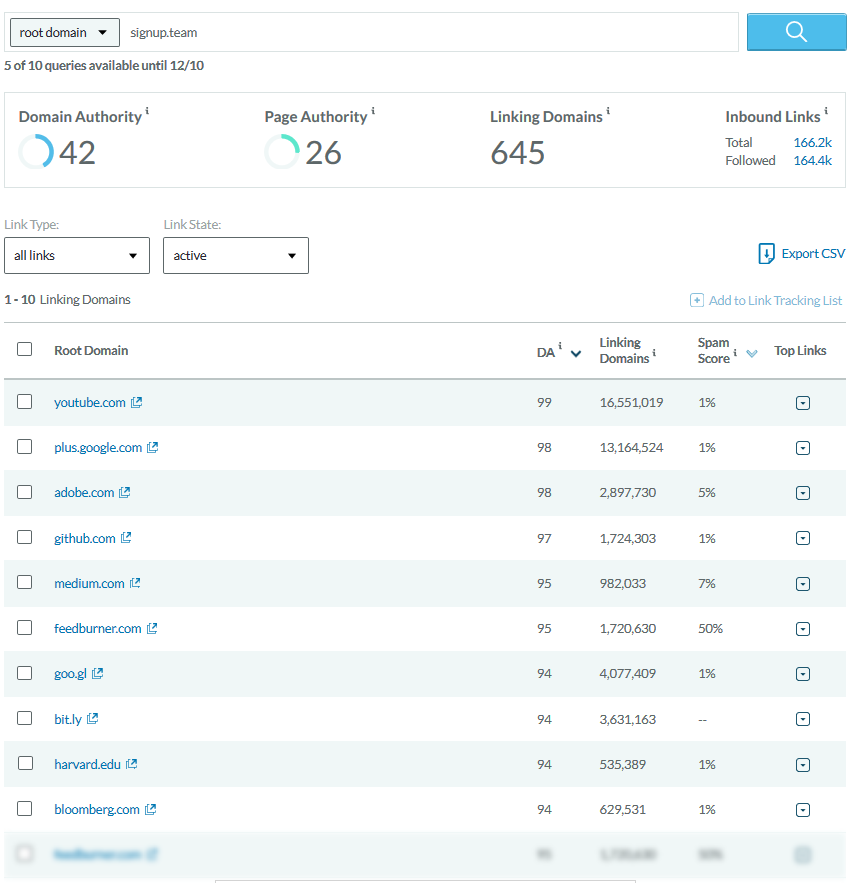
Task: Click Page Authority info icon
Action: click(373, 111)
